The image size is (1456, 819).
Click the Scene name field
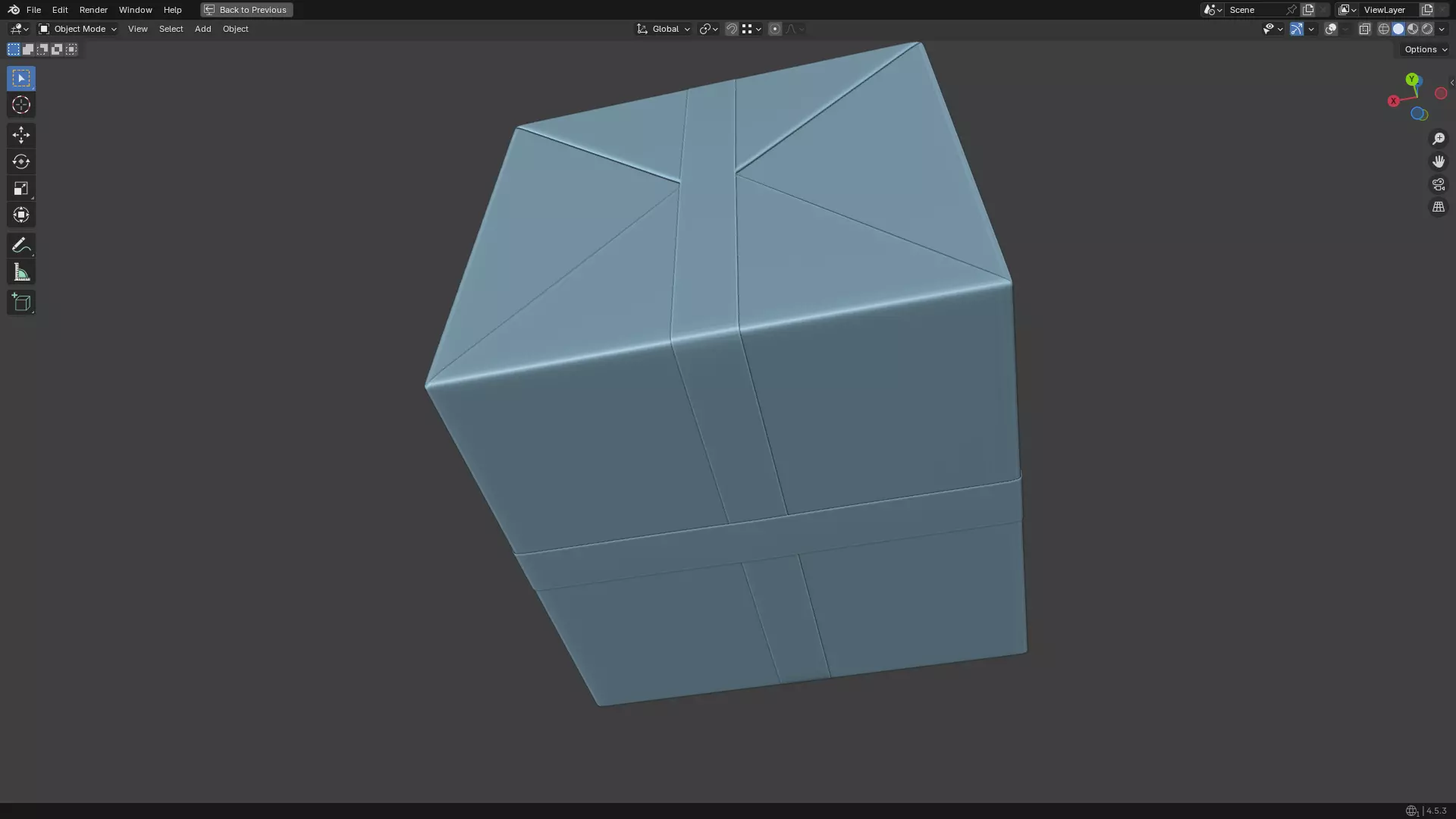[1253, 10]
